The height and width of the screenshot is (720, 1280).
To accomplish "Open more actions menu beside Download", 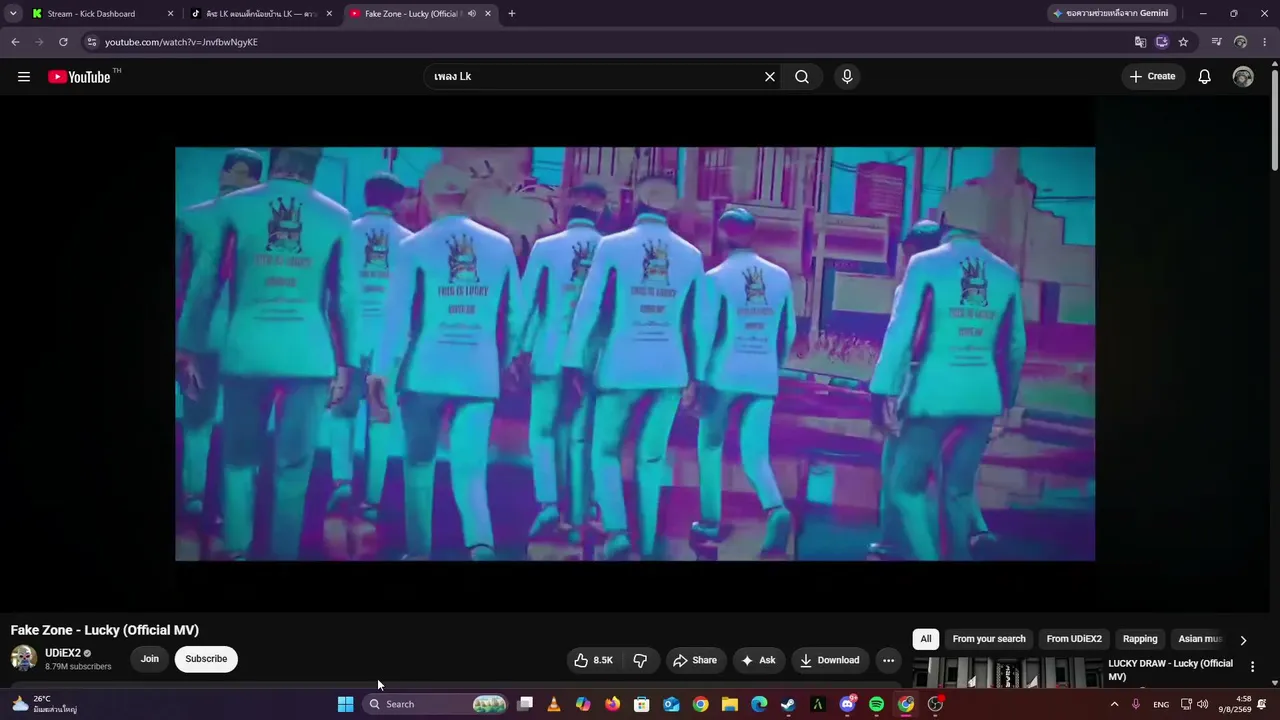I will click(888, 660).
